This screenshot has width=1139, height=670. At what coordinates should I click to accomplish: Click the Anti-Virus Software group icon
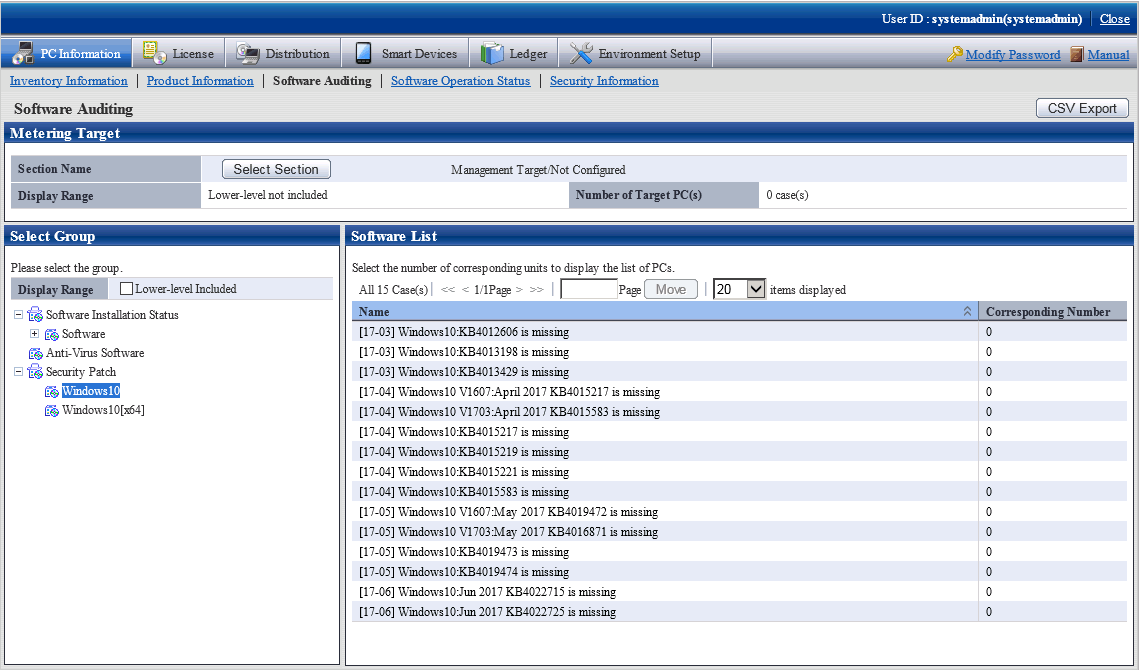(35, 353)
